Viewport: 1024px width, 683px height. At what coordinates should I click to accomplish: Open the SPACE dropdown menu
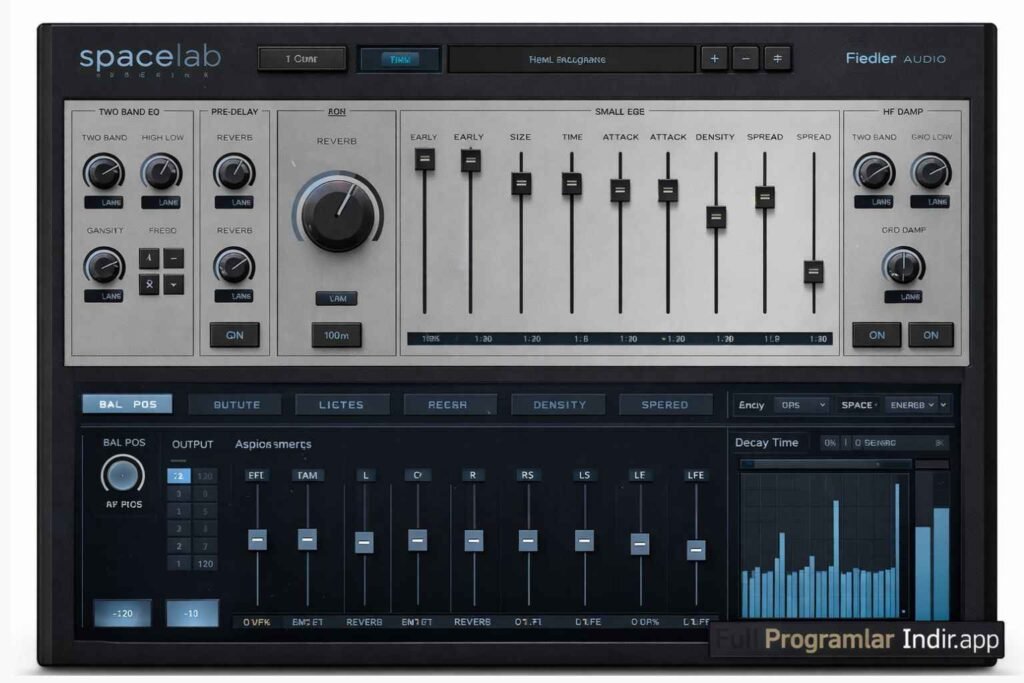[x=914, y=405]
